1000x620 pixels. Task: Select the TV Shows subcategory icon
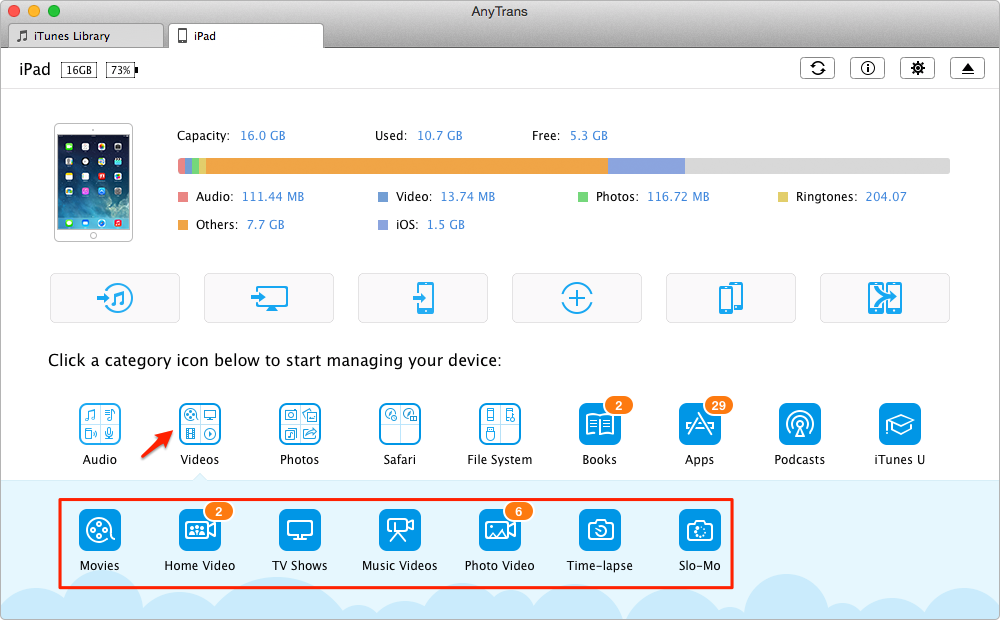(300, 529)
